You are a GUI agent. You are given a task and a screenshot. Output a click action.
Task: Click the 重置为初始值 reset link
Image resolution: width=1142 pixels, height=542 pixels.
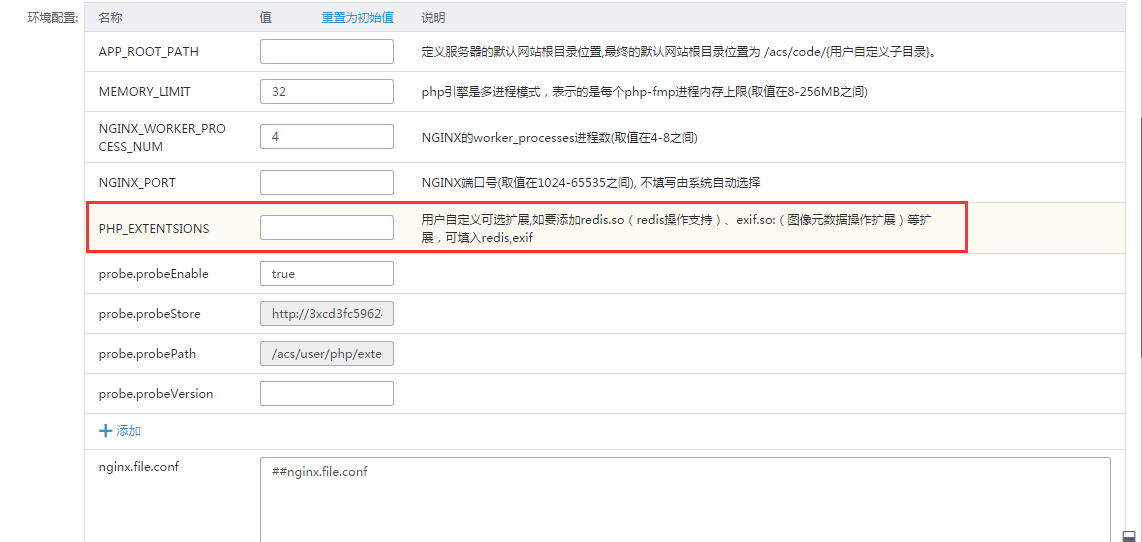click(358, 17)
